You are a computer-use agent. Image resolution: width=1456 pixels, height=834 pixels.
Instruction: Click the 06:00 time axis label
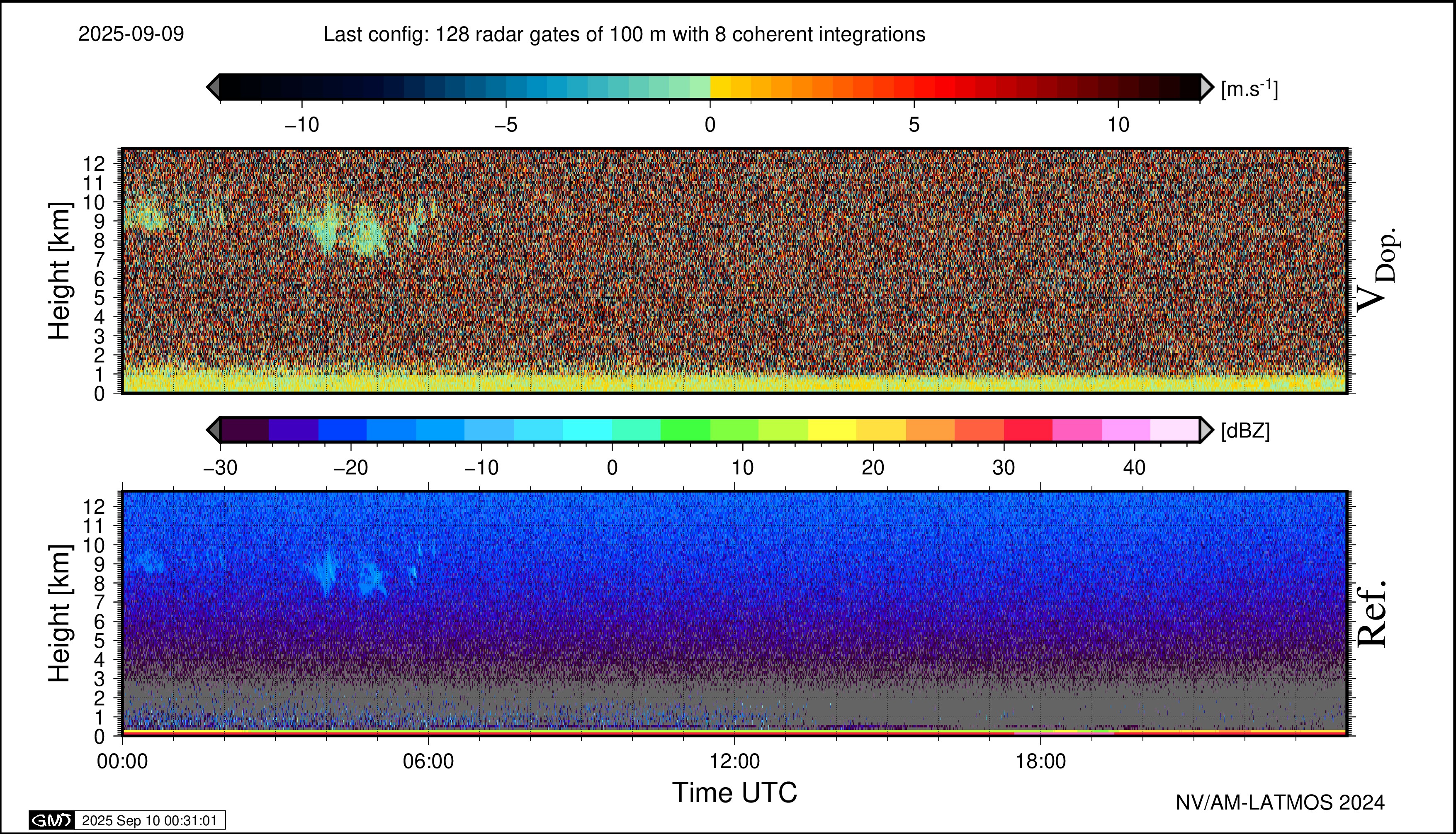point(428,761)
